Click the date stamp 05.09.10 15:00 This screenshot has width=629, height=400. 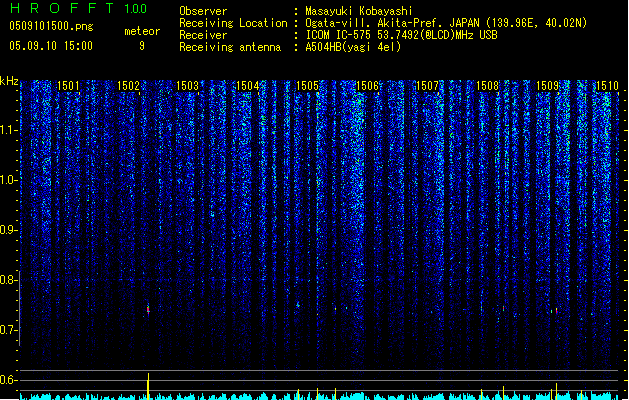(x=51, y=46)
